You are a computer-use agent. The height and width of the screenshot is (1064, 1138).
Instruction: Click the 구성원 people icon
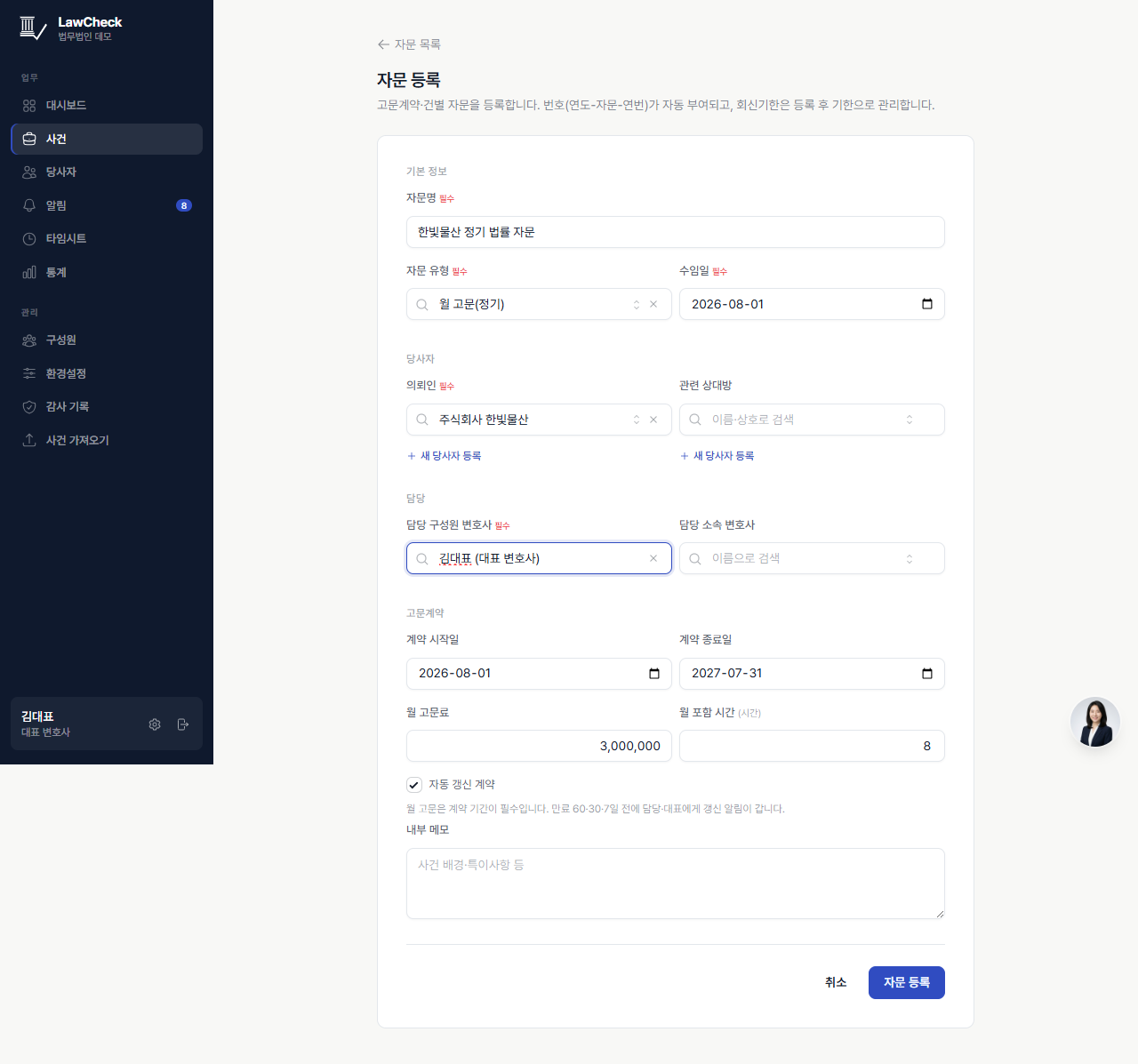pyautogui.click(x=29, y=340)
